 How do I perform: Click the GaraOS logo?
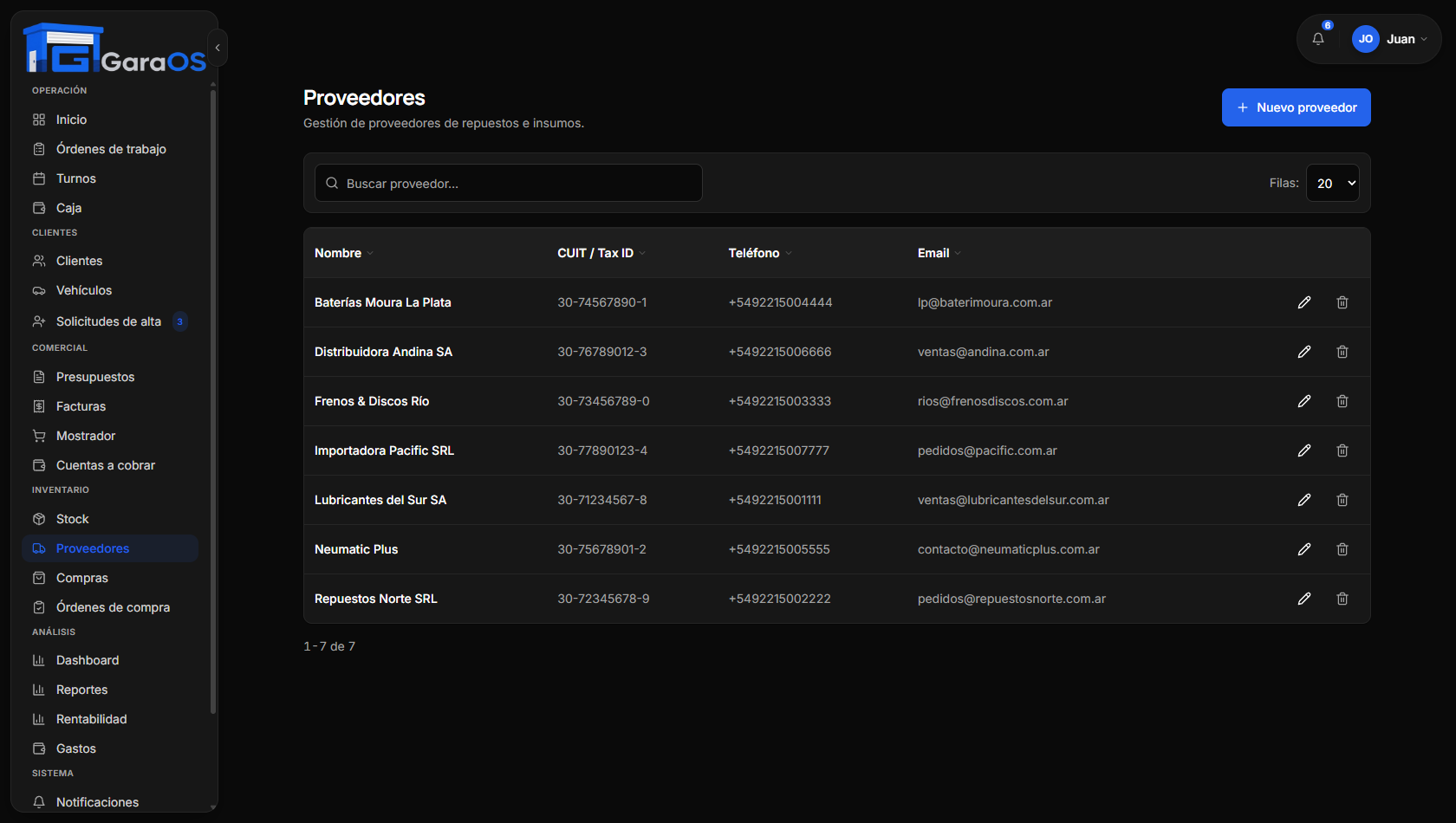[114, 49]
